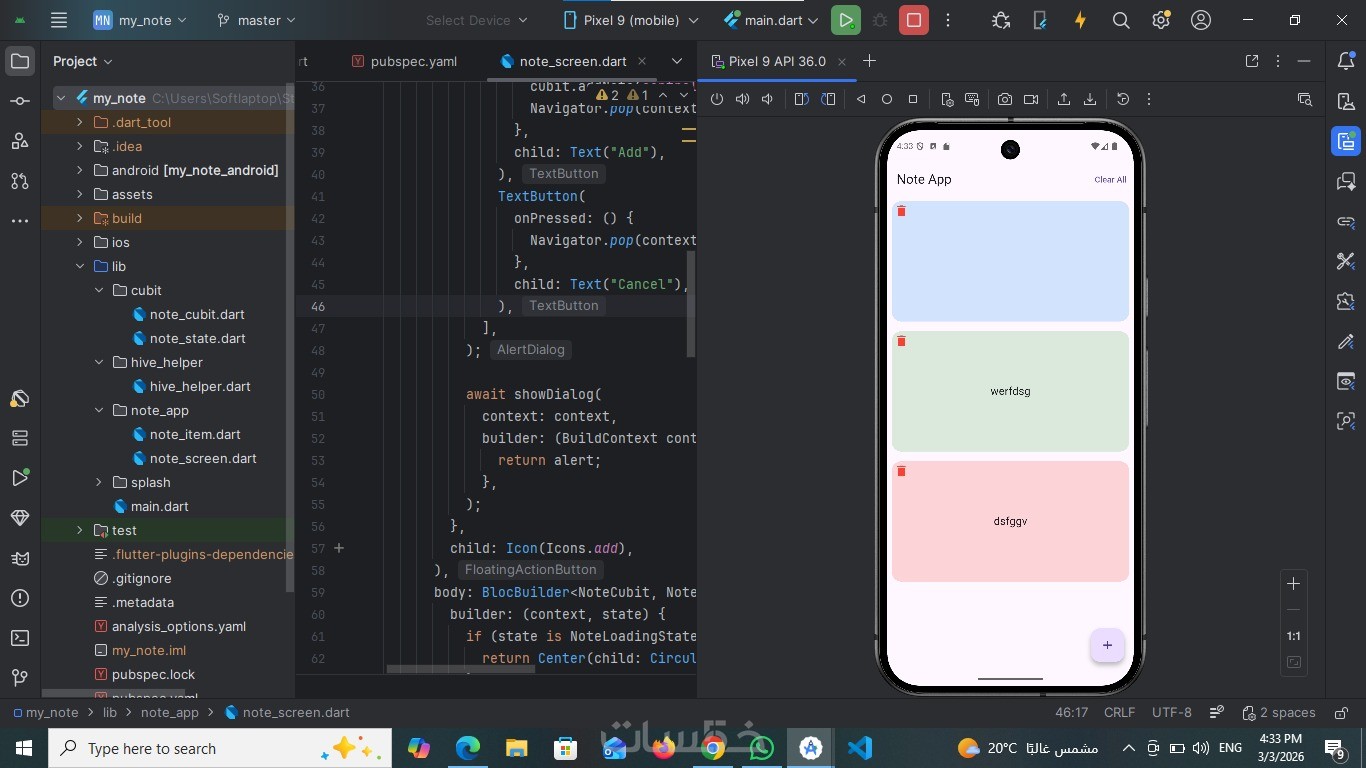Viewport: 1366px width, 768px height.
Task: Expand the test folder in project tree
Action: click(x=80, y=530)
